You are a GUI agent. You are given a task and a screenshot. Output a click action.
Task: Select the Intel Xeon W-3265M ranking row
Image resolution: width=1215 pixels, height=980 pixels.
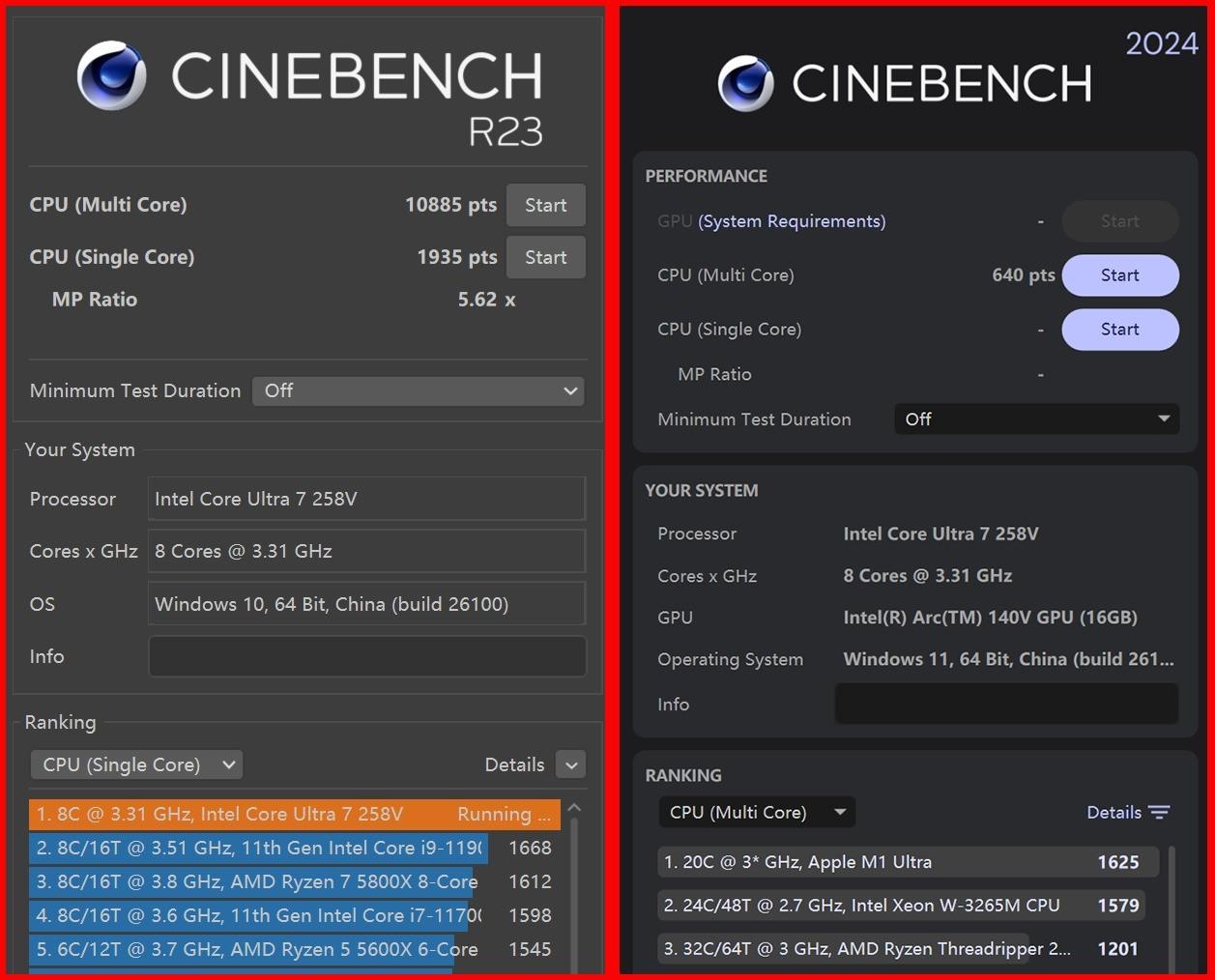point(909,906)
